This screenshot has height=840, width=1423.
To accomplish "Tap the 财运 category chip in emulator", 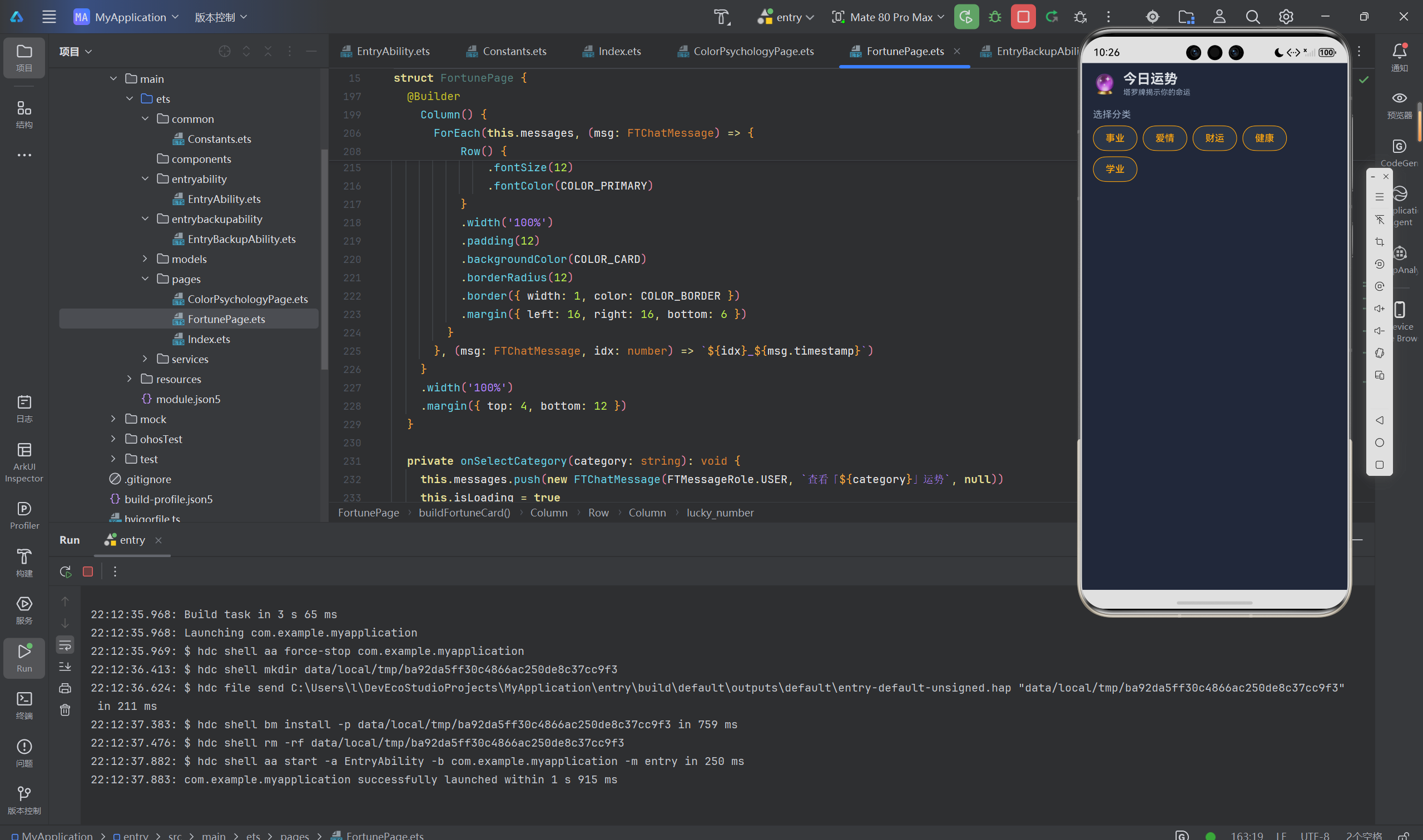I will (1214, 138).
